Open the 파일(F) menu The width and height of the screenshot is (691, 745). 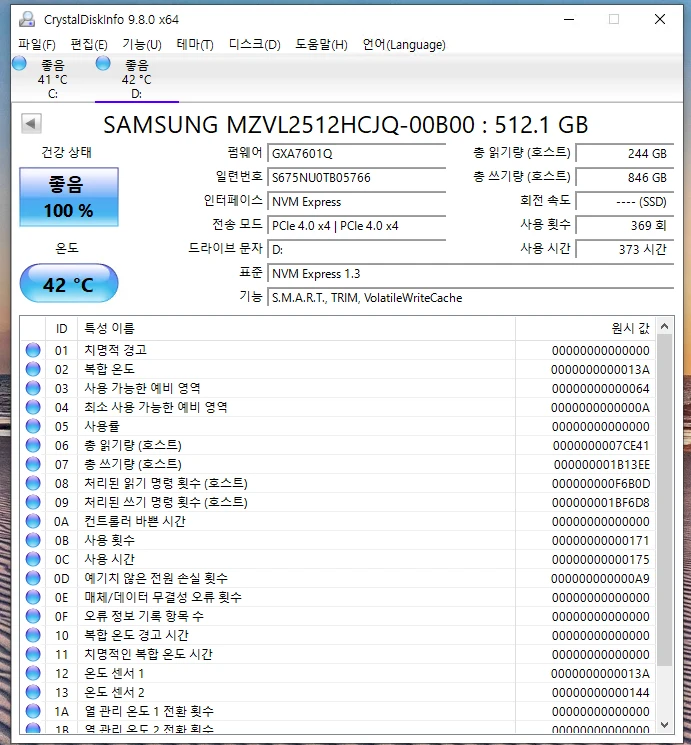point(37,45)
